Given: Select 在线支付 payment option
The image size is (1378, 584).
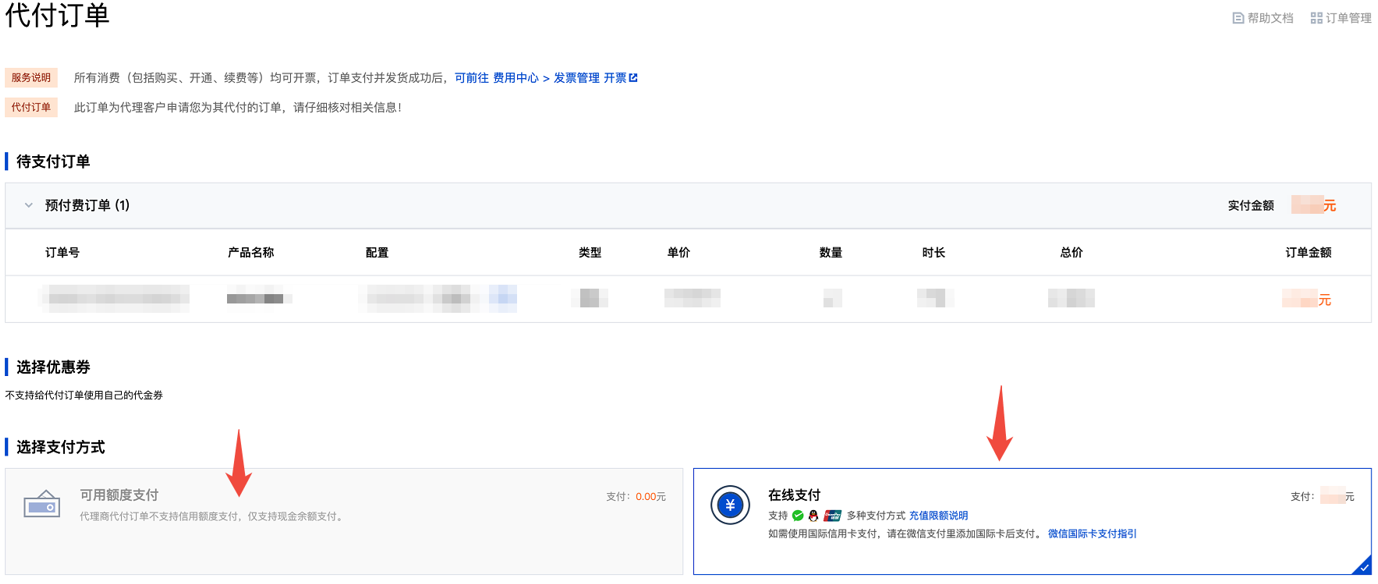Looking at the screenshot, I should (x=1032, y=521).
